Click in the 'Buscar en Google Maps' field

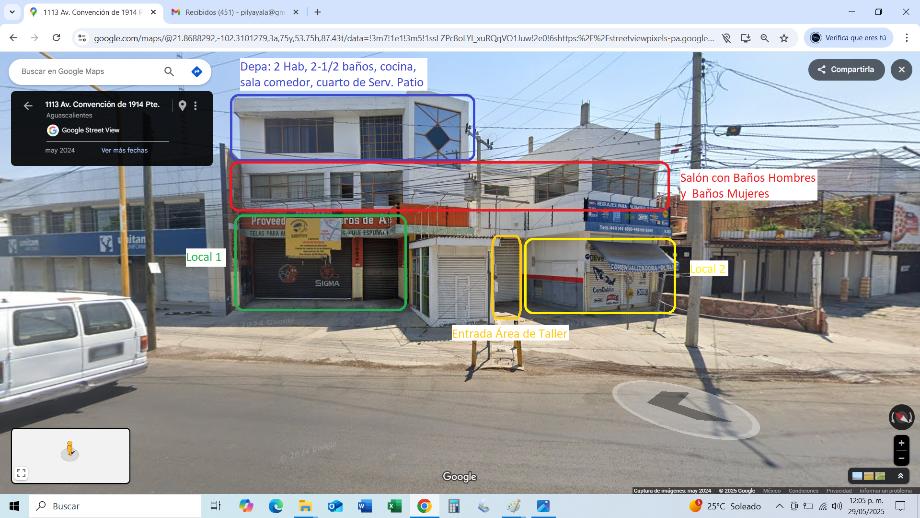[x=88, y=72]
